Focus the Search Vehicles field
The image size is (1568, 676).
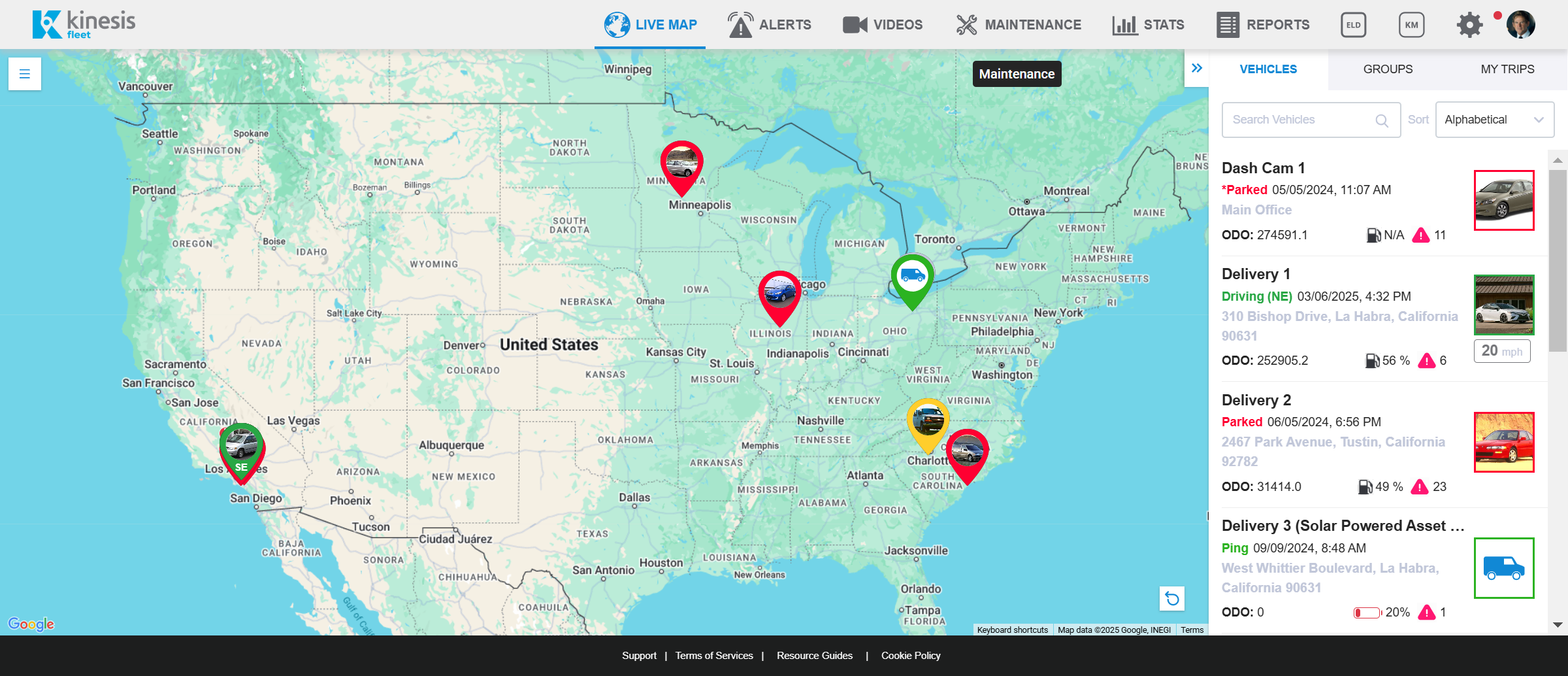[x=1311, y=120]
